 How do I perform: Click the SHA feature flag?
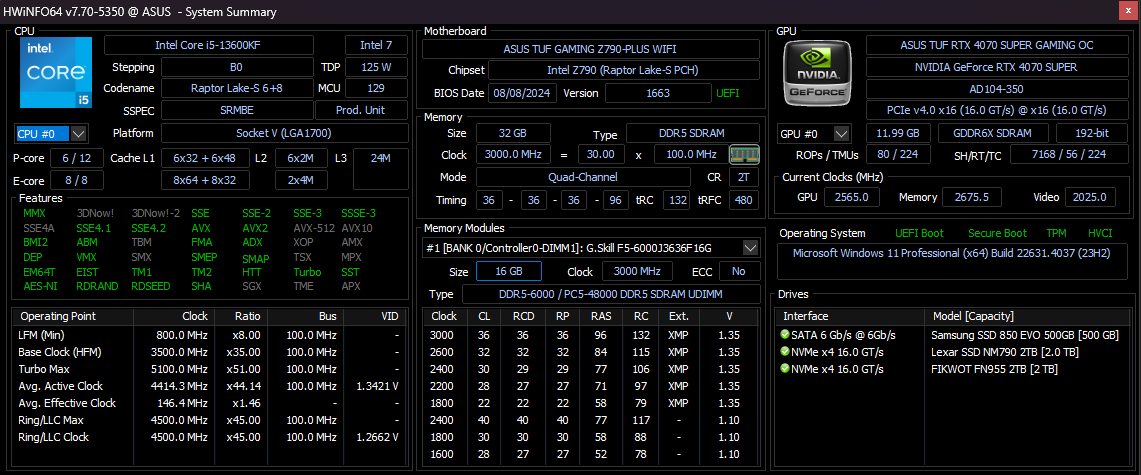[x=202, y=286]
